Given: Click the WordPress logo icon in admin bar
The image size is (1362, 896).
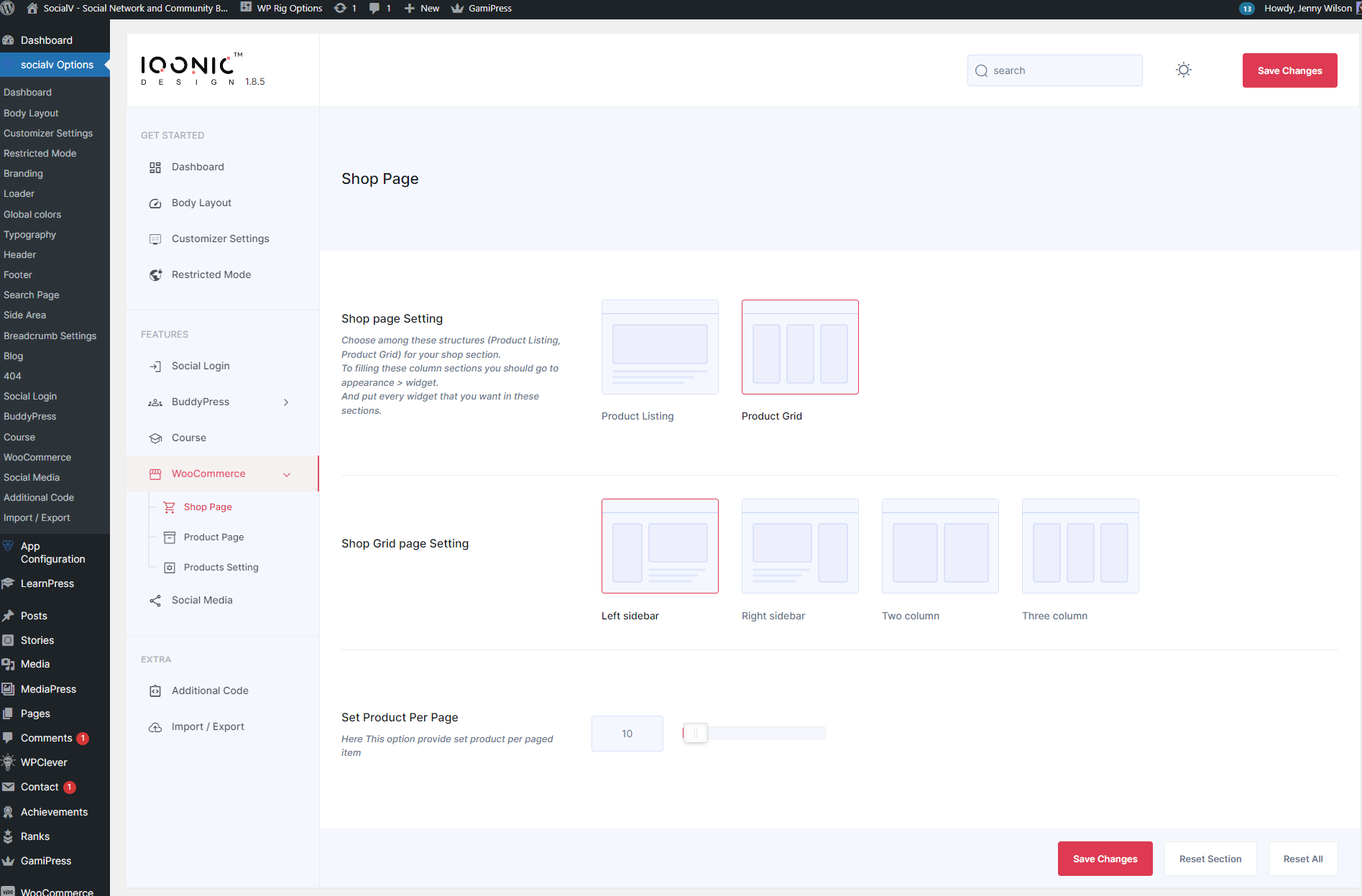Looking at the screenshot, I should click(8, 9).
